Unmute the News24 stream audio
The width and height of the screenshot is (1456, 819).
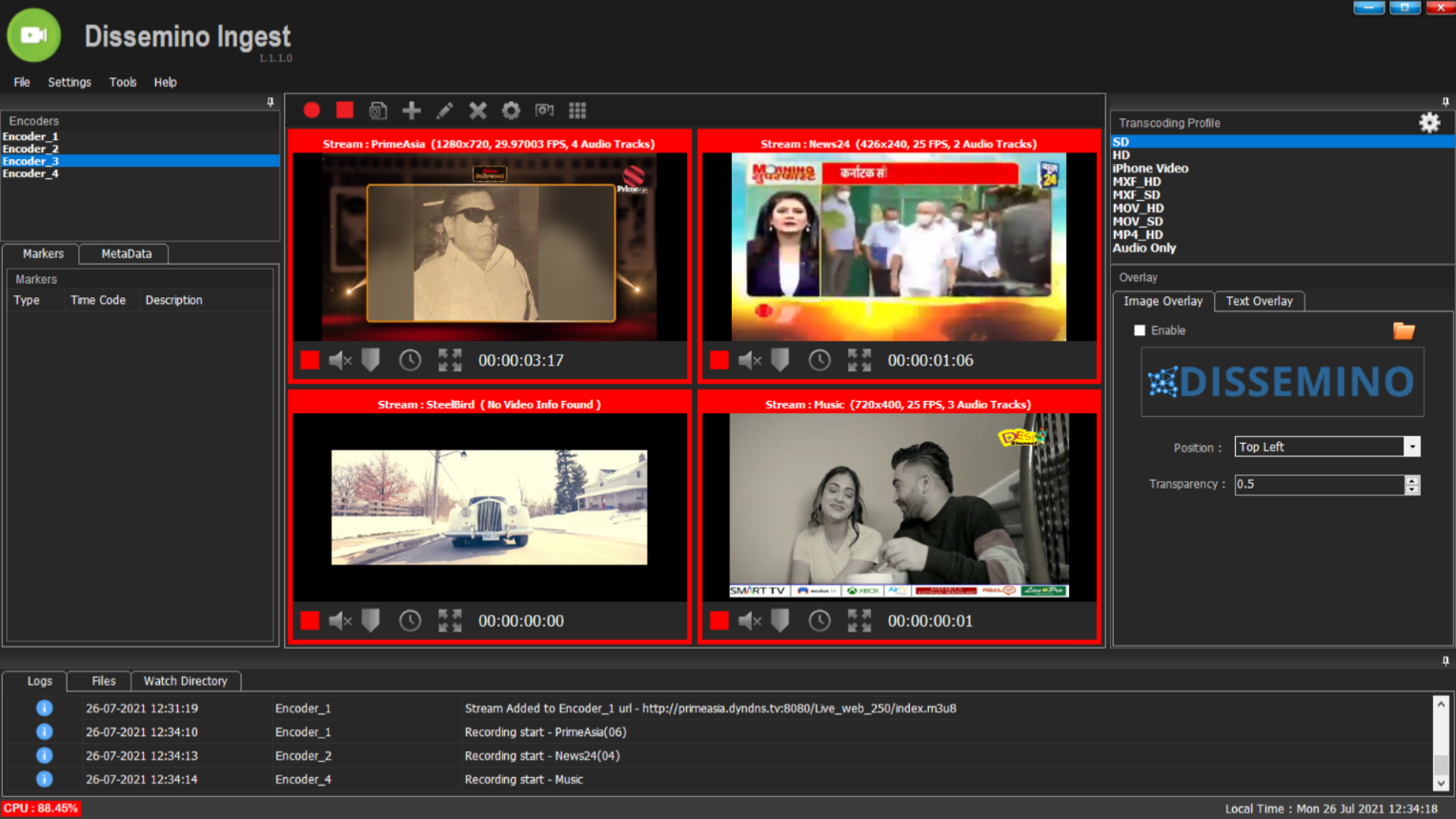click(x=750, y=360)
